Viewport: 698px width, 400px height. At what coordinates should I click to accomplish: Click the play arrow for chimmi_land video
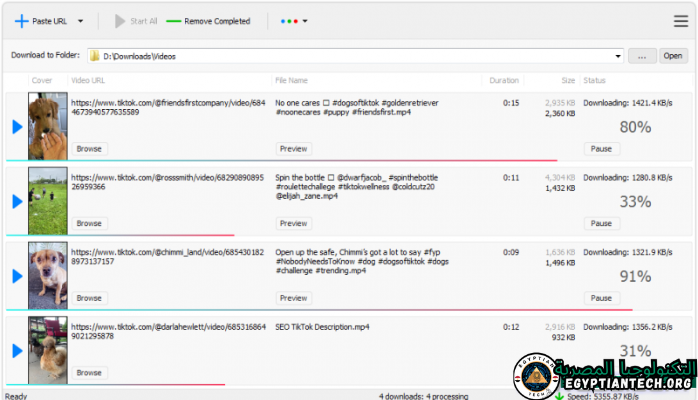[x=16, y=276]
